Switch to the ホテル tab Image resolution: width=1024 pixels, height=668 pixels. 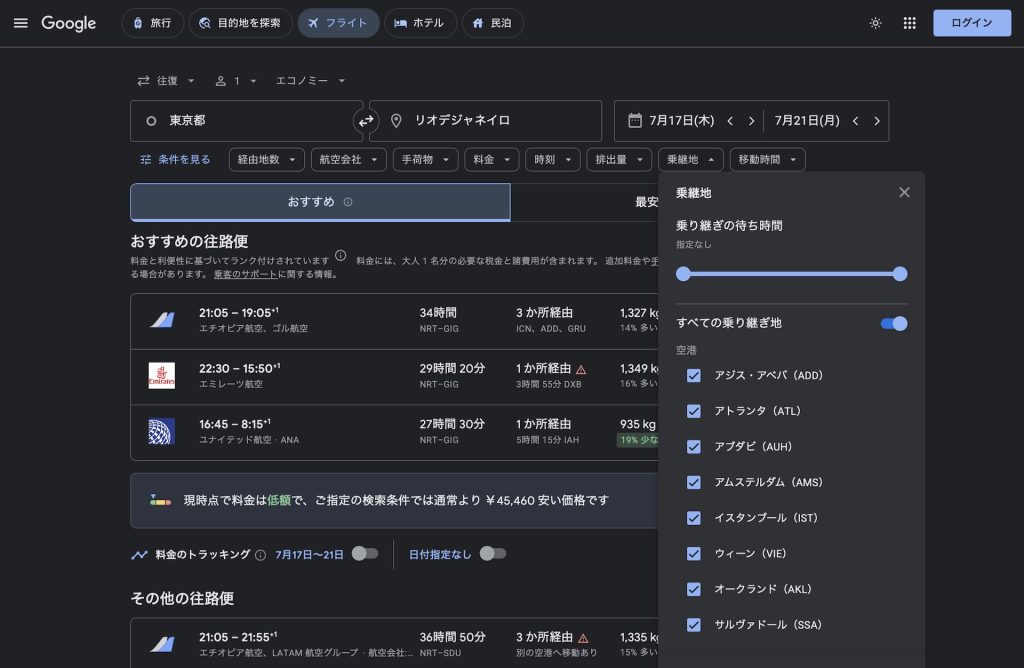pos(420,23)
